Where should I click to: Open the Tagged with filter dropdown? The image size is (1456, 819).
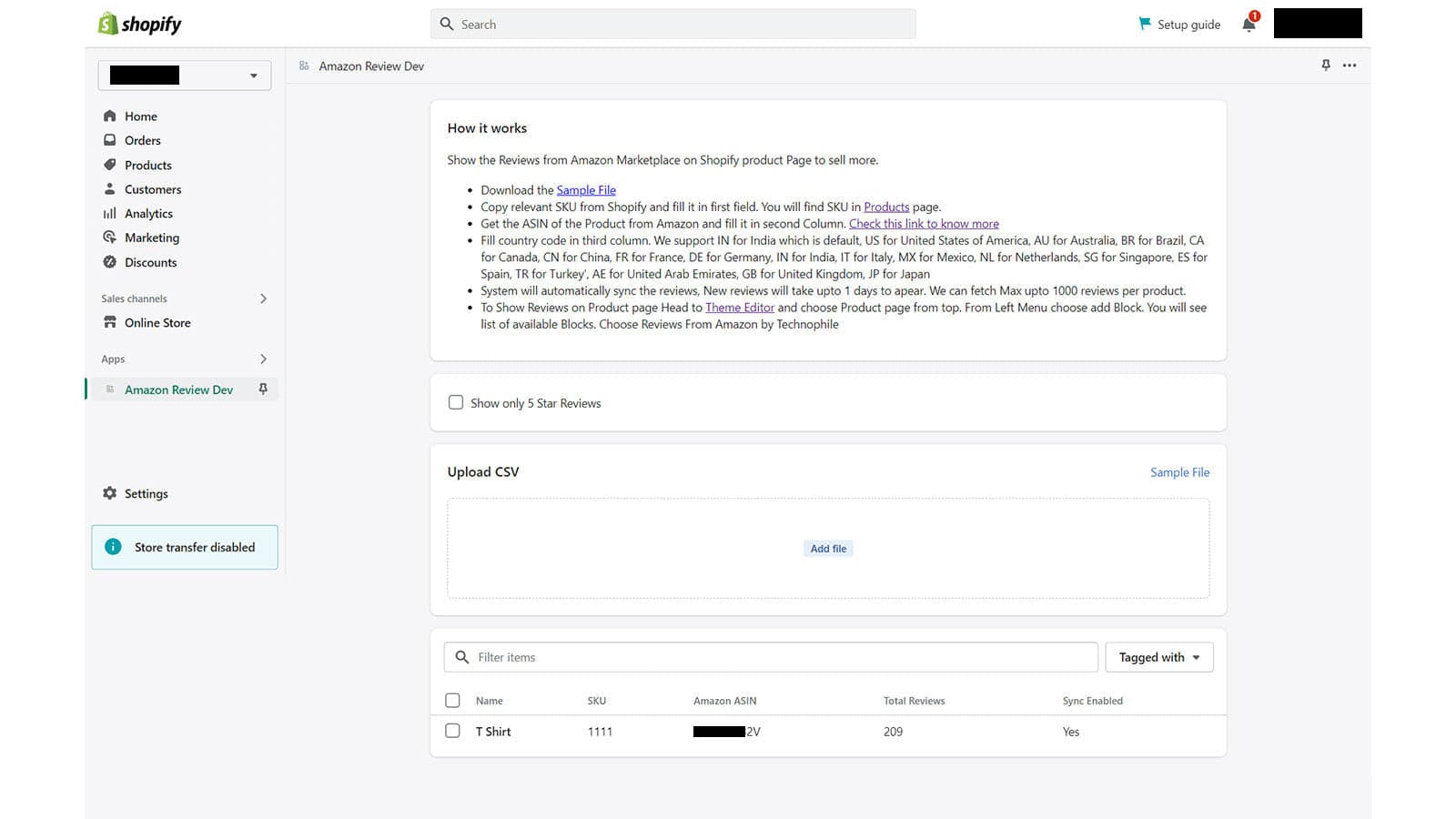tap(1158, 656)
